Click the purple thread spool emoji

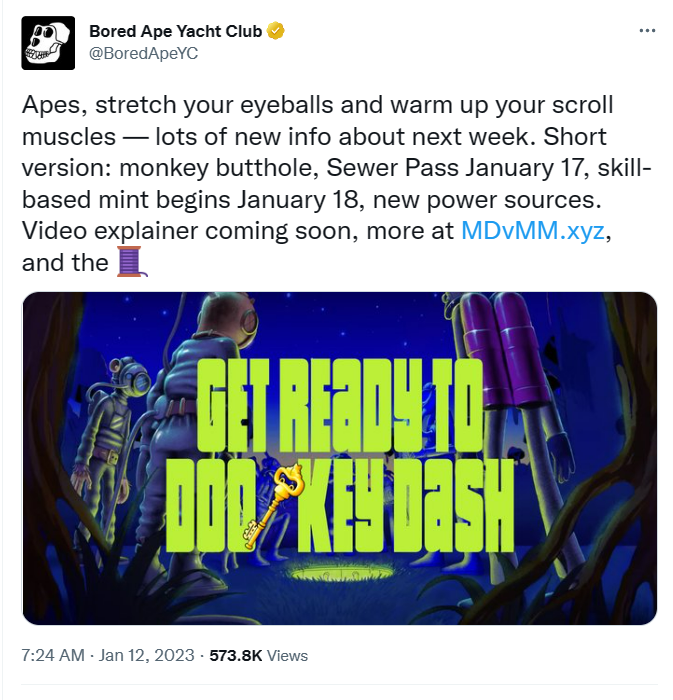pos(131,262)
